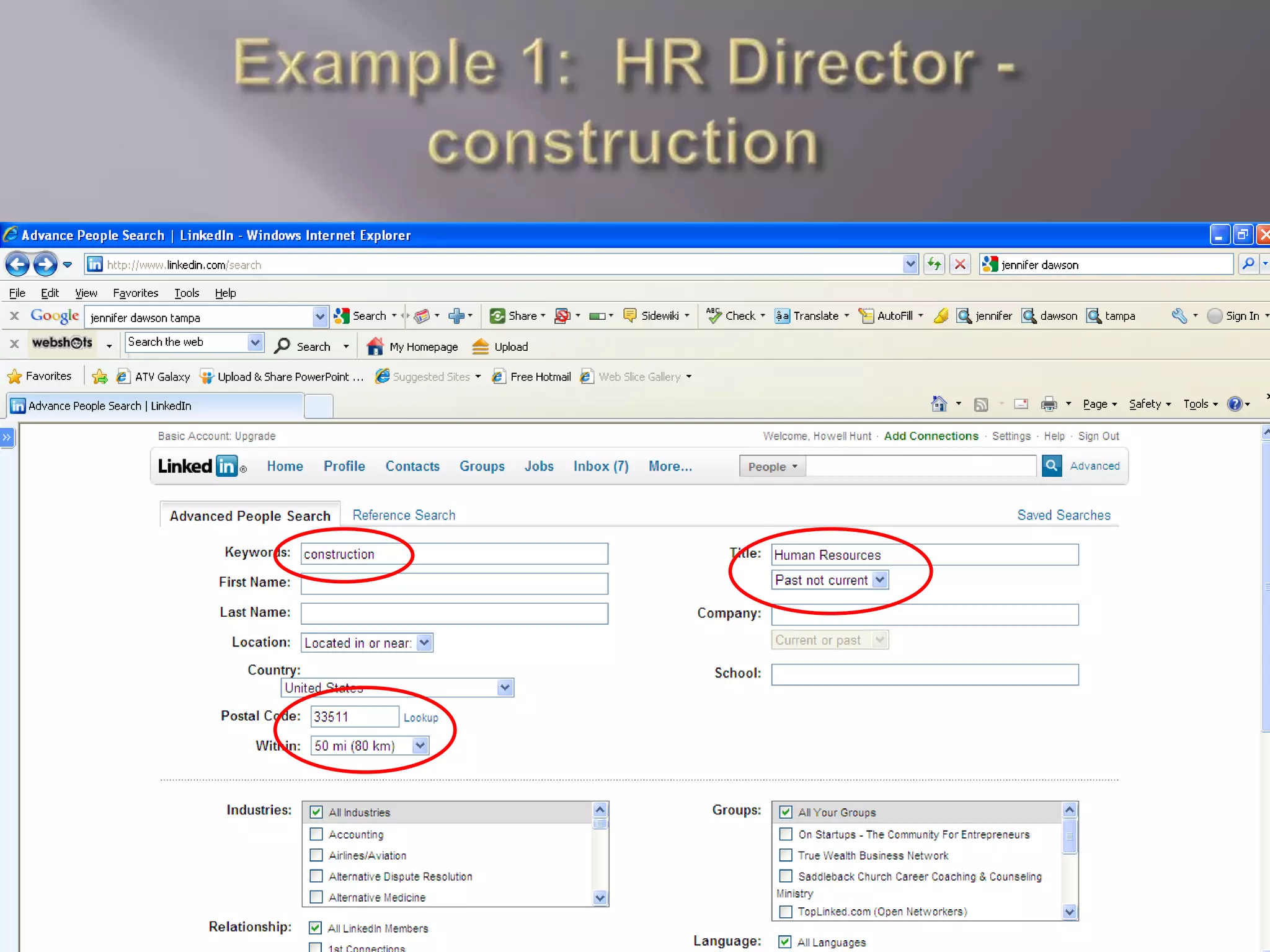Click the browser Forward arrow button
The height and width of the screenshot is (952, 1270).
(x=45, y=265)
